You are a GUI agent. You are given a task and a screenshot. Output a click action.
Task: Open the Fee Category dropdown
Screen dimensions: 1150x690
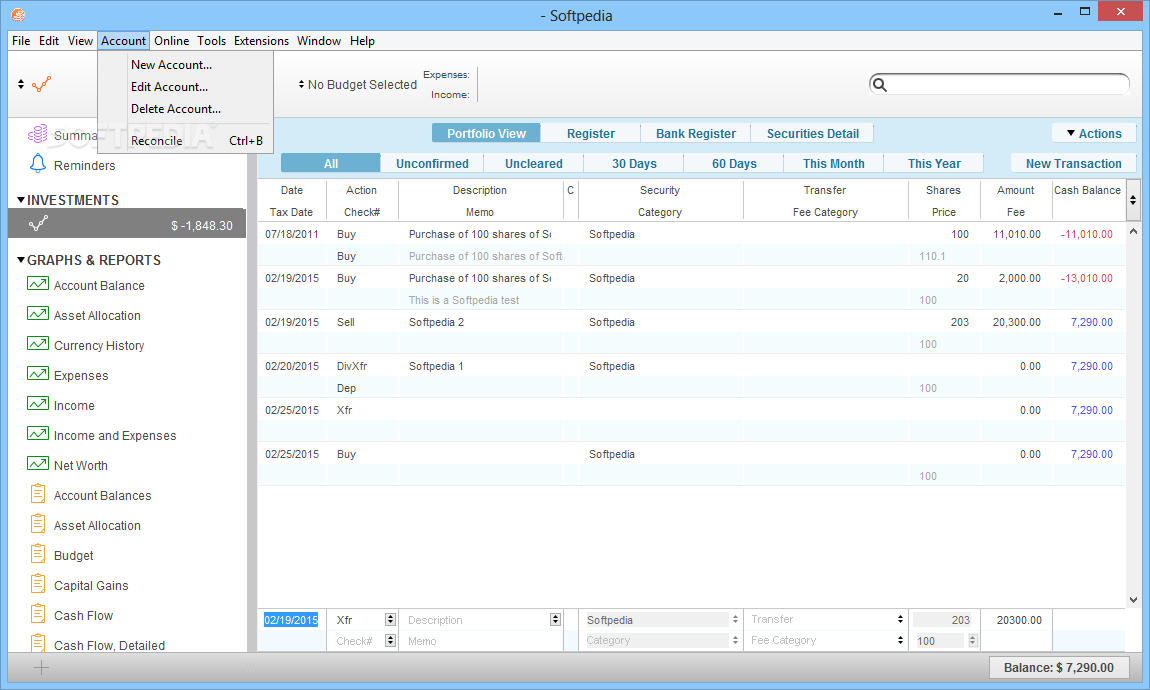(x=900, y=640)
